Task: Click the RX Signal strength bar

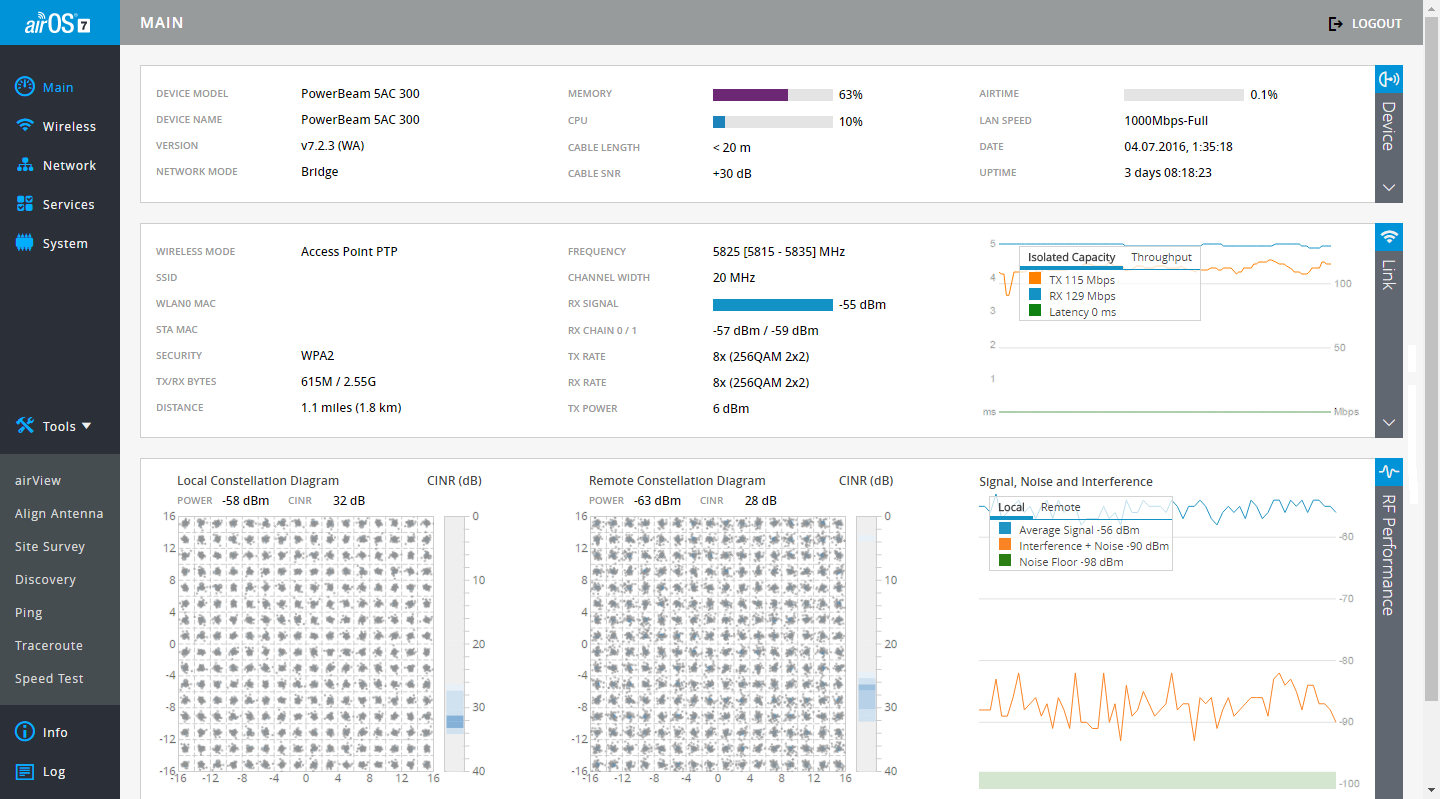Action: [773, 305]
